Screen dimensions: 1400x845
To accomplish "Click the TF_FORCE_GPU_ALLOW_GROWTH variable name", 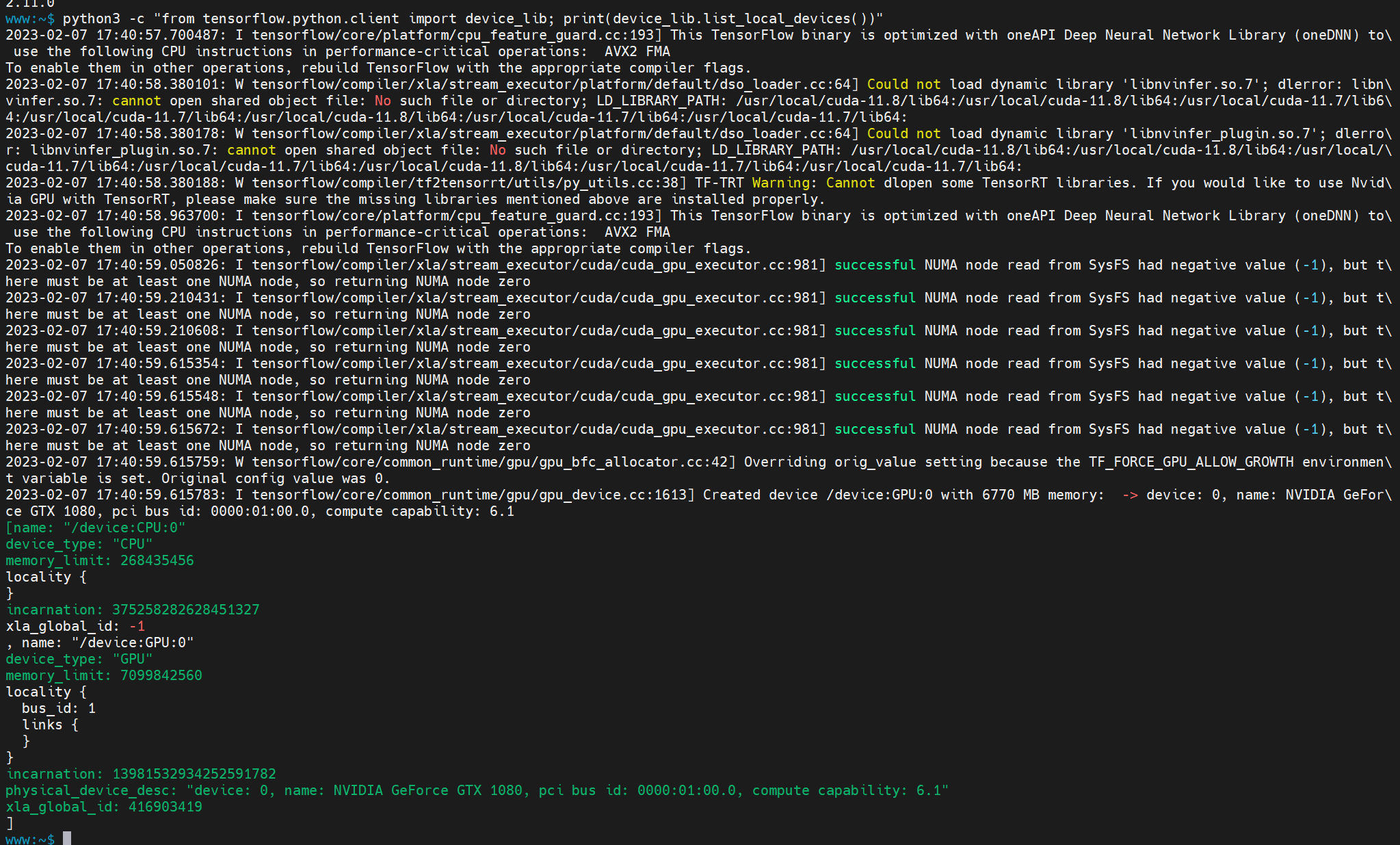I will 1191,462.
